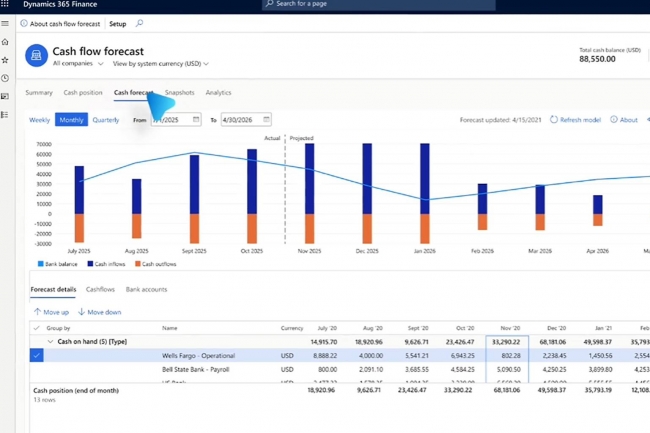The image size is (650, 433).
Task: Click the 33,290.22 Cash on hand cell
Action: coord(507,342)
